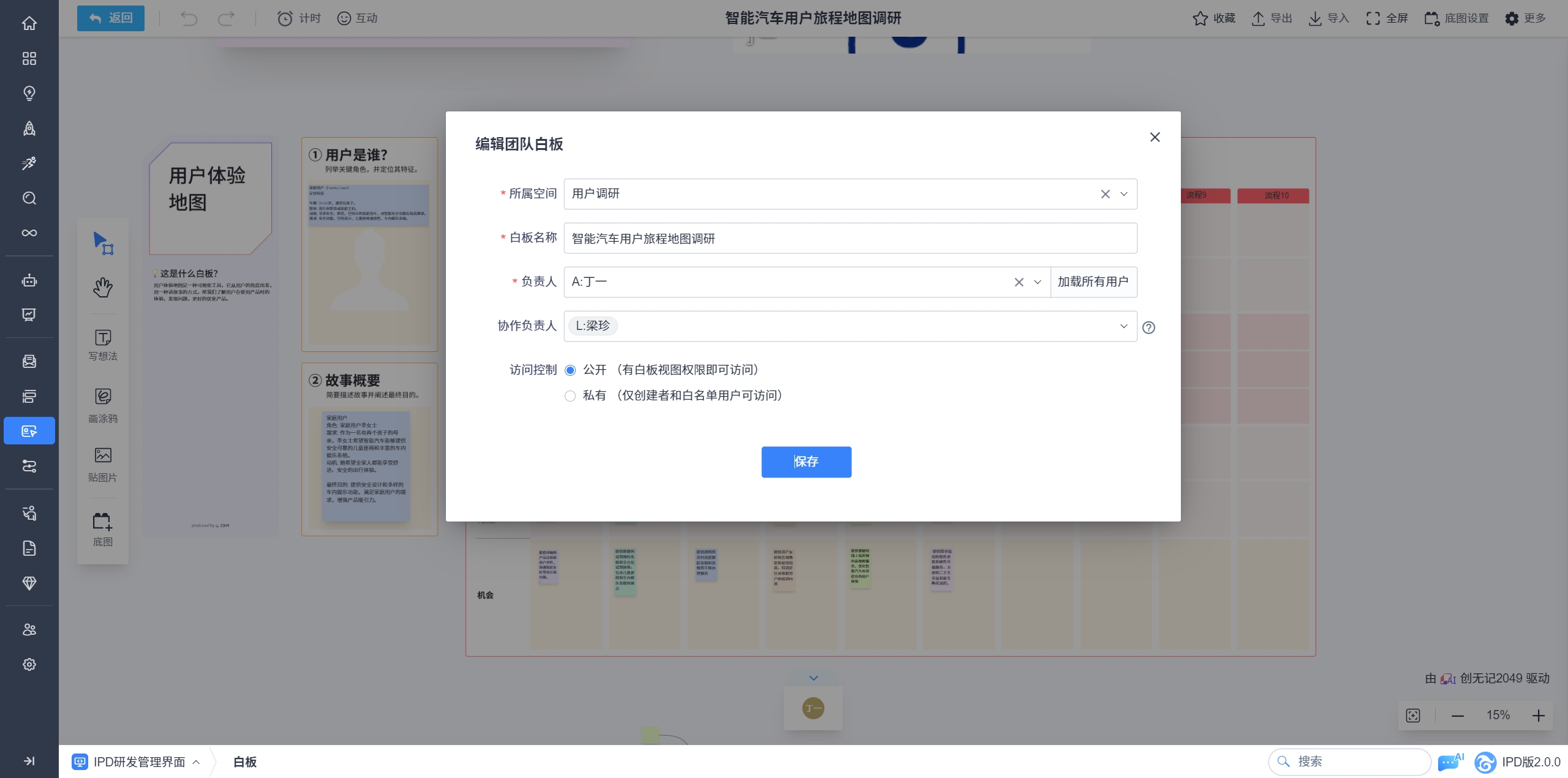1568x778 pixels.
Task: Open the 更多 menu
Action: (1525, 18)
